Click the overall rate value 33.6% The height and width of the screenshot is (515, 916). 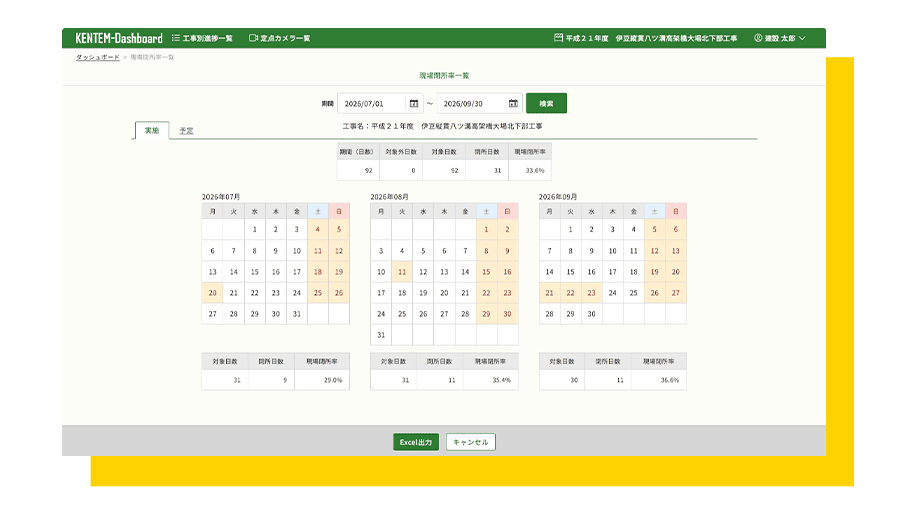pyautogui.click(x=535, y=170)
